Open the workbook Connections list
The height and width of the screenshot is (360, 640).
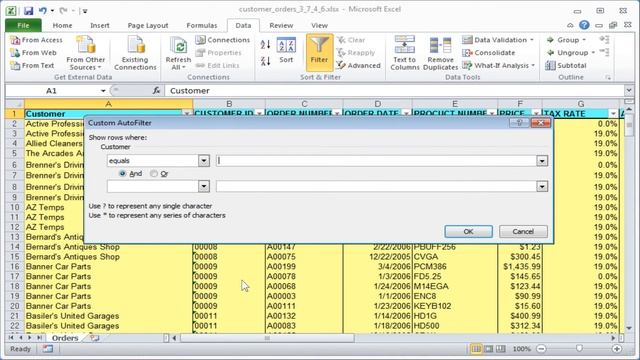[222, 40]
